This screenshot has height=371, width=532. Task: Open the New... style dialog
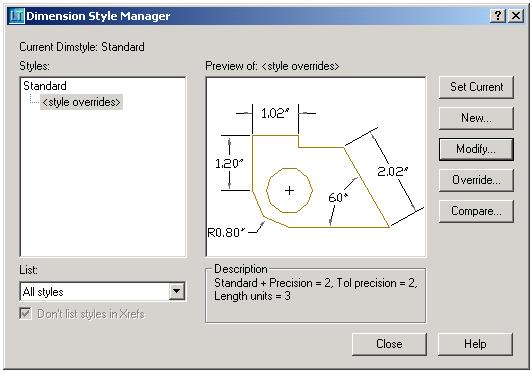[x=476, y=118]
